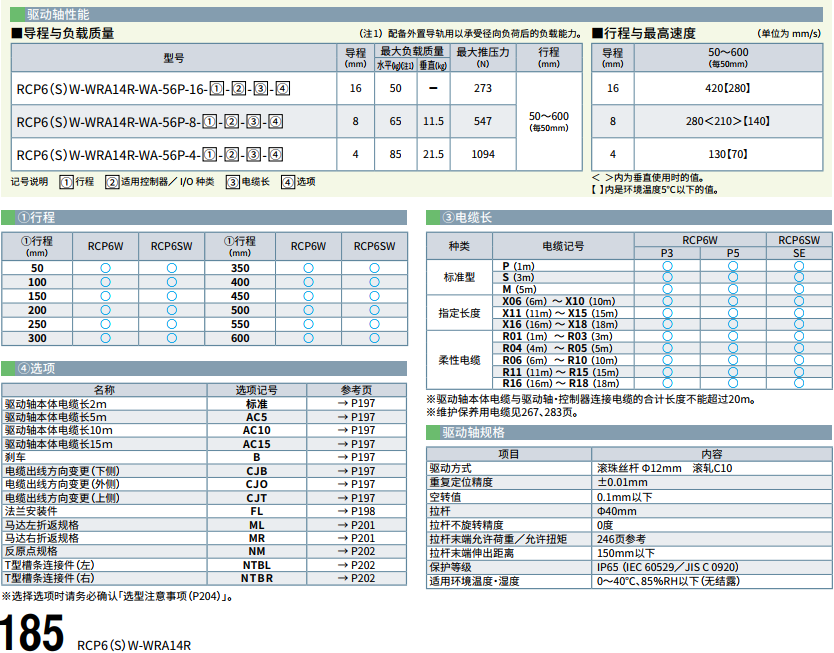The height and width of the screenshot is (653, 834).
Task: Click the RCP6W circle for stroke 350
Action: (308, 268)
